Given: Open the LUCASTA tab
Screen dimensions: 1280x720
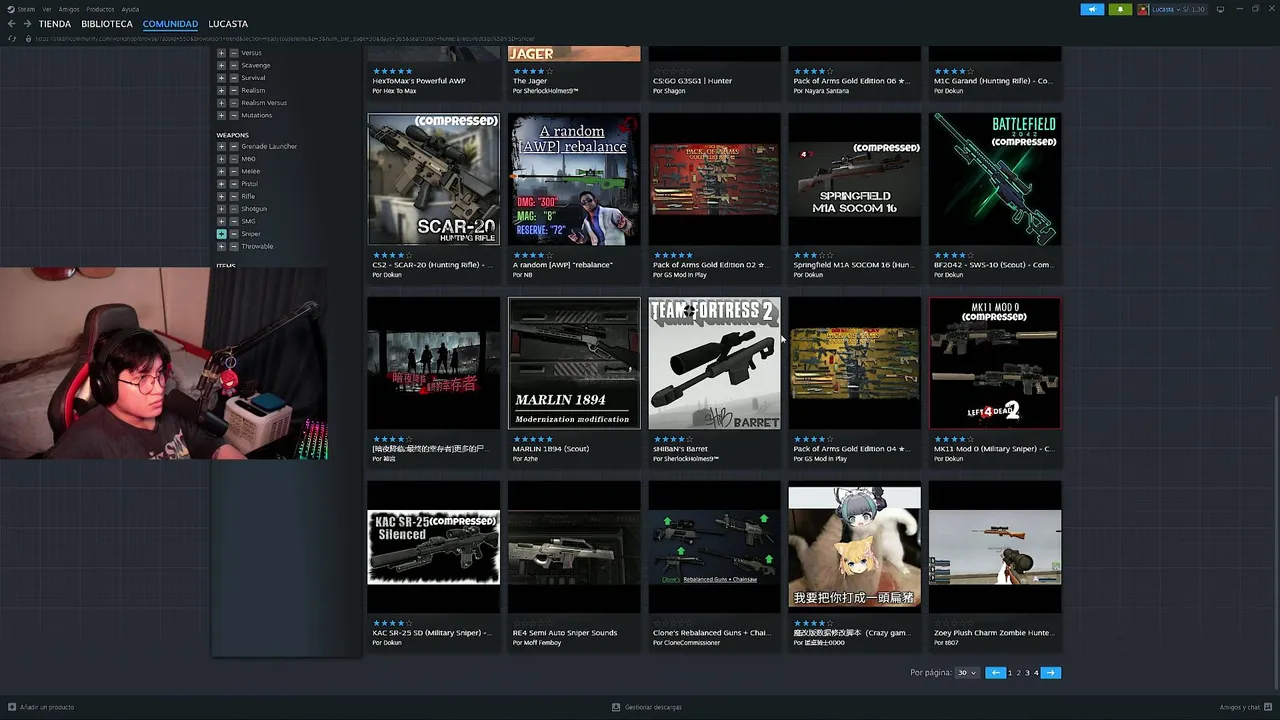Looking at the screenshot, I should tap(228, 24).
